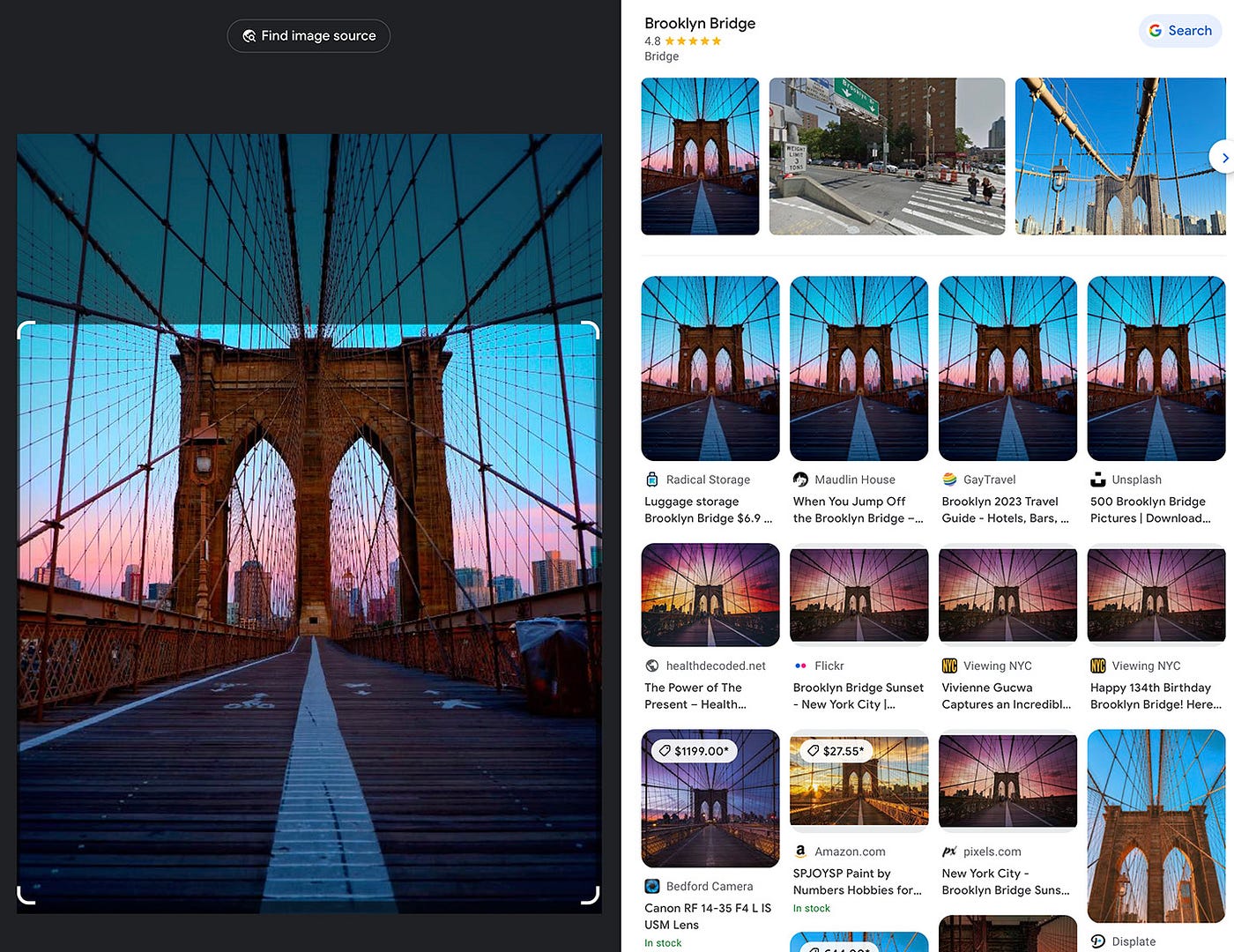Click the Unsplash logo icon

click(1098, 480)
